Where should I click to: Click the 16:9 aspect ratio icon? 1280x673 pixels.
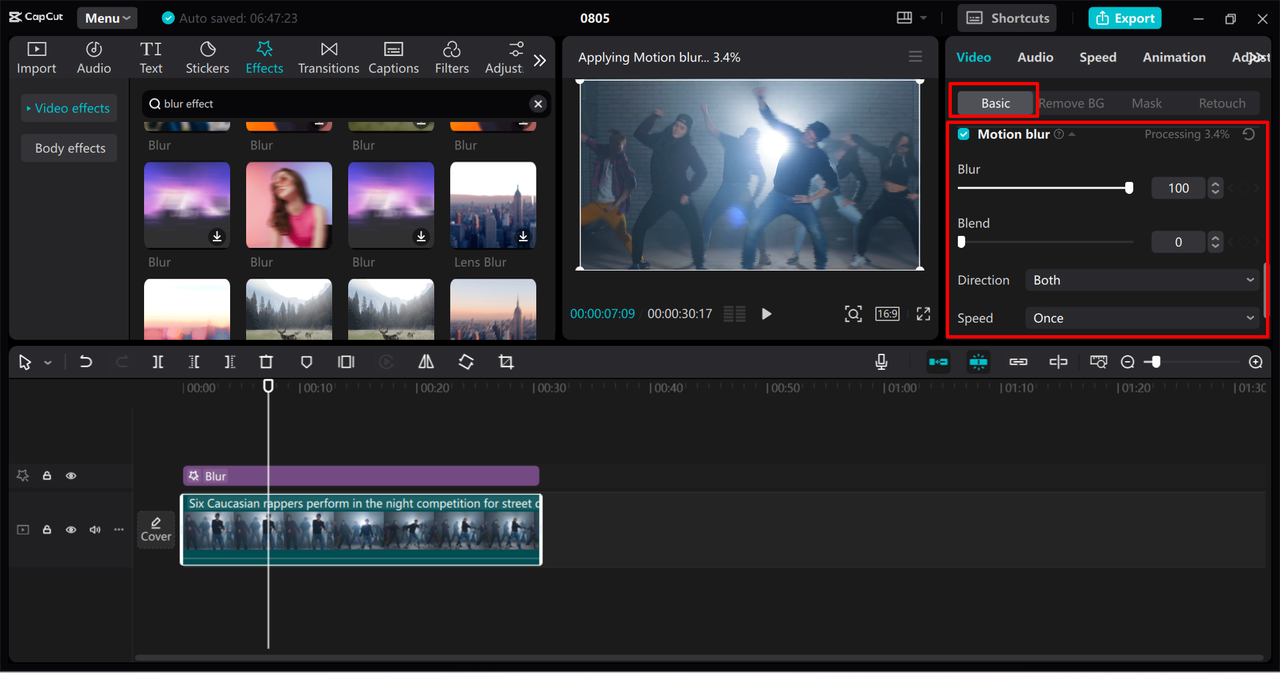(887, 314)
